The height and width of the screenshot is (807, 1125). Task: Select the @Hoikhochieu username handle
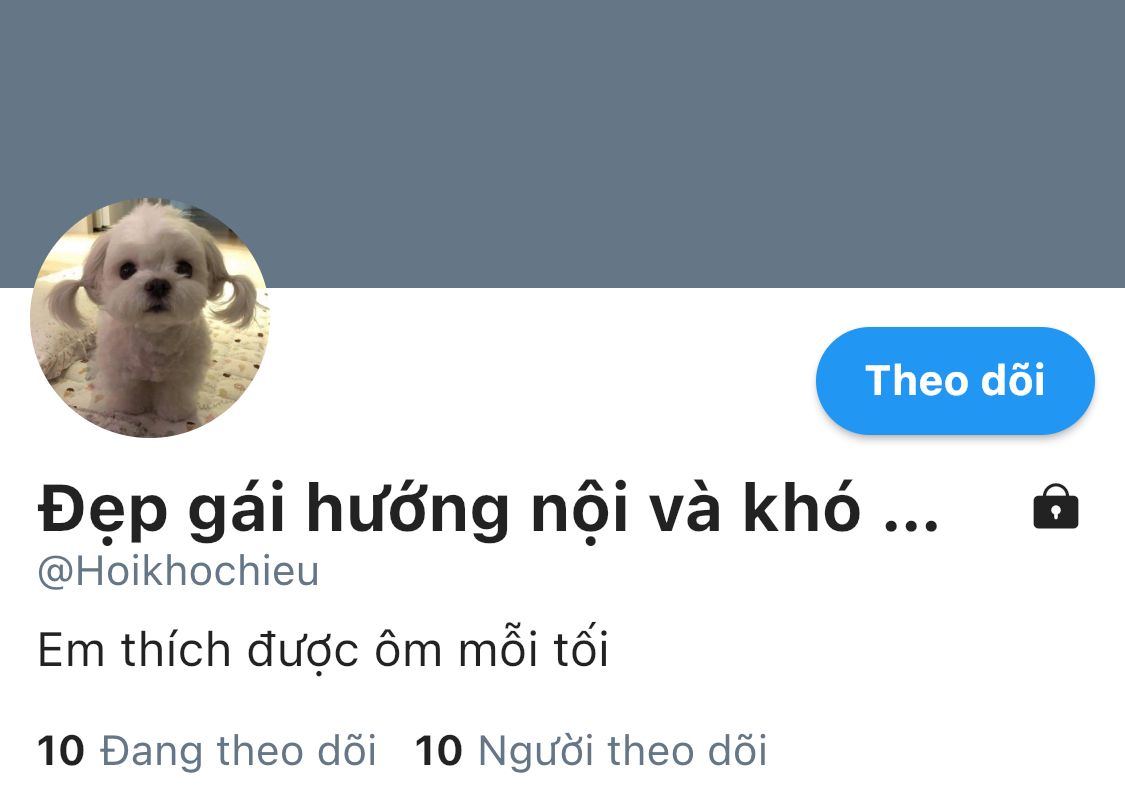click(x=178, y=572)
